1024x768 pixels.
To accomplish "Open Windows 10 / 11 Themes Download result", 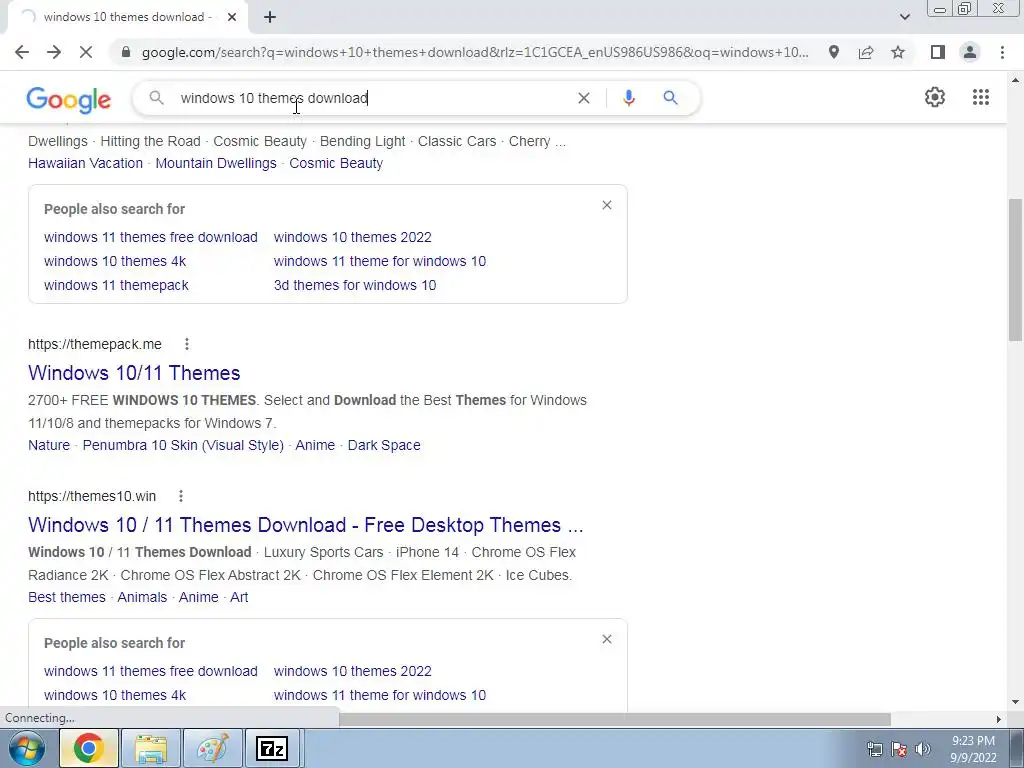I will point(306,525).
